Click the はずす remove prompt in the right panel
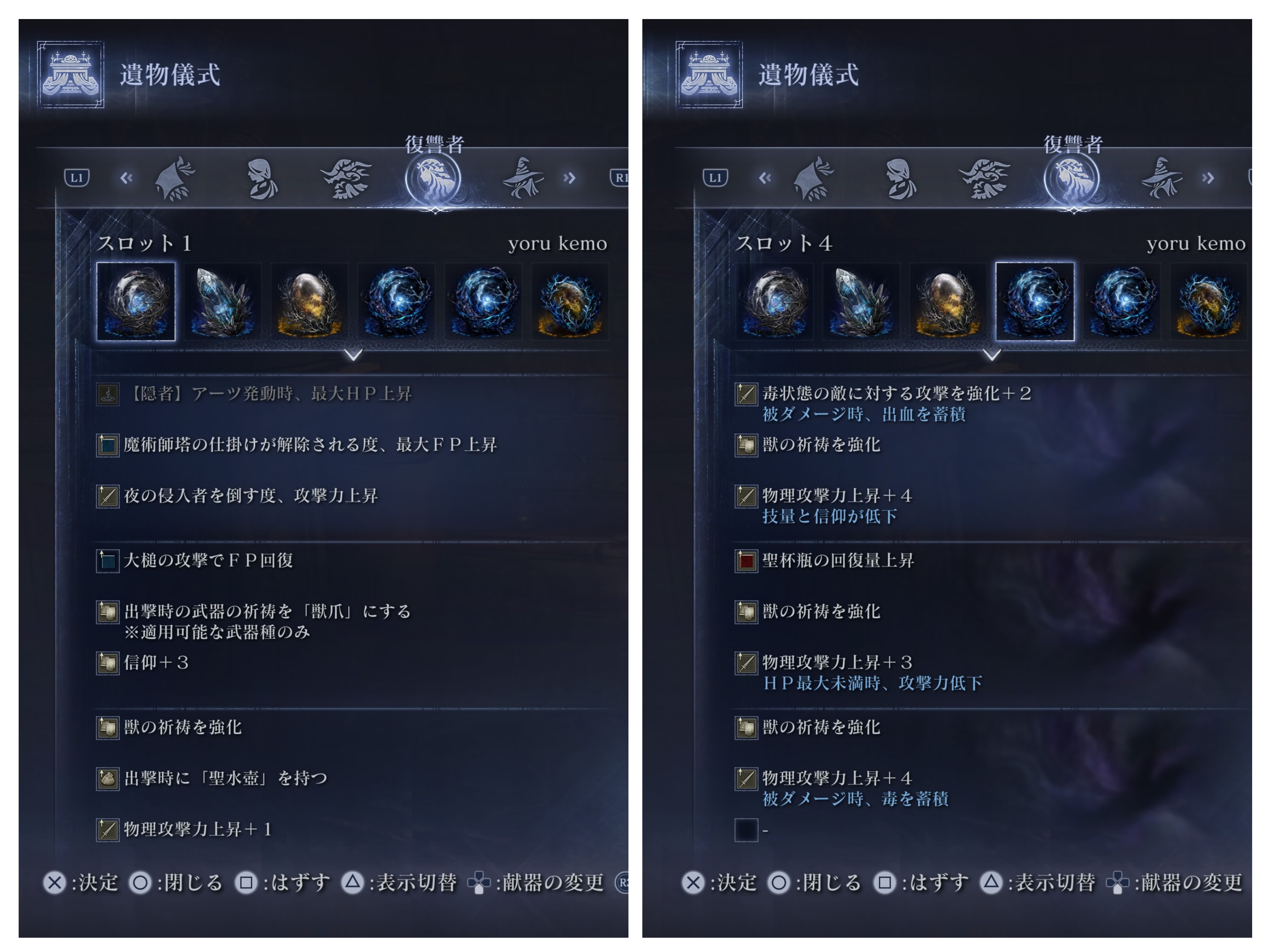Image resolution: width=1268 pixels, height=952 pixels. coord(920,883)
